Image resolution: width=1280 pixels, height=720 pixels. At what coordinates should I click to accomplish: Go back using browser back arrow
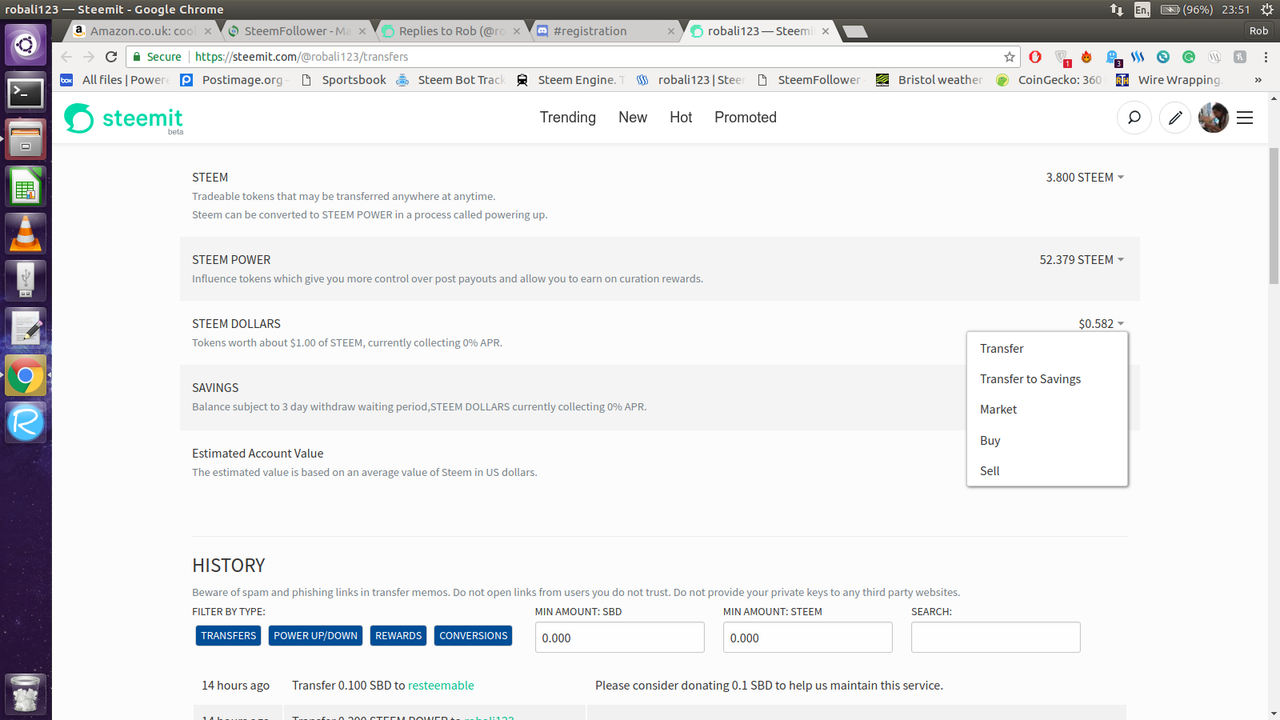click(x=67, y=57)
